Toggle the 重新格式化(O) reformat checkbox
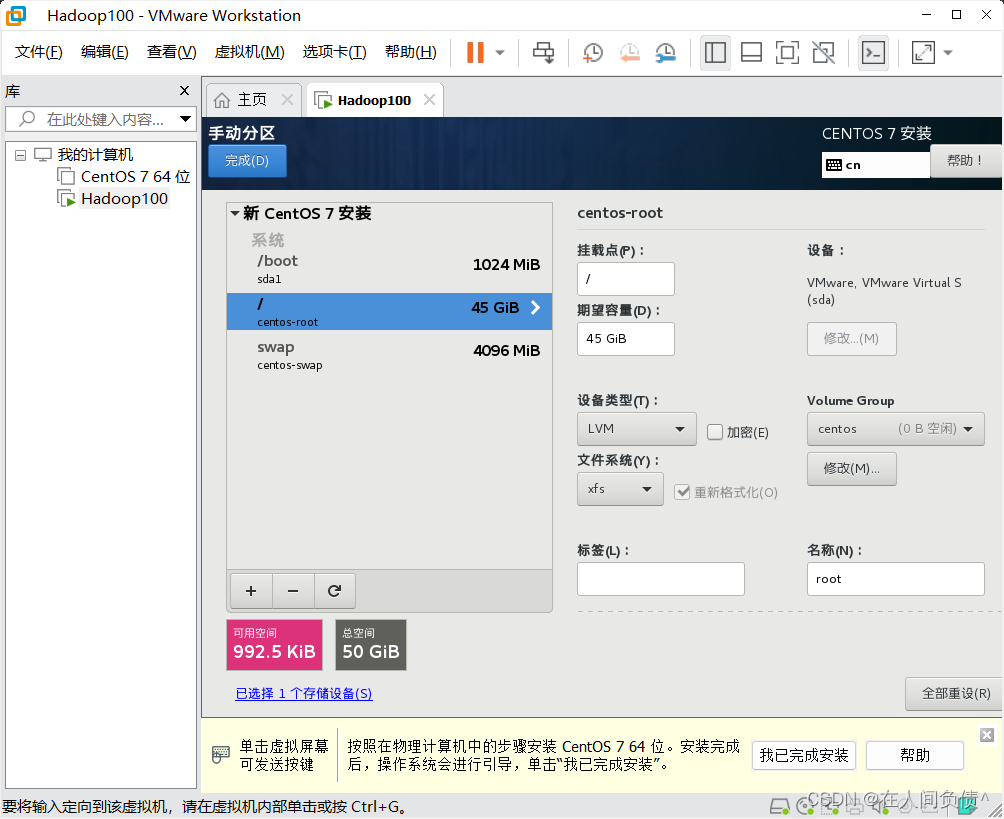 682,491
